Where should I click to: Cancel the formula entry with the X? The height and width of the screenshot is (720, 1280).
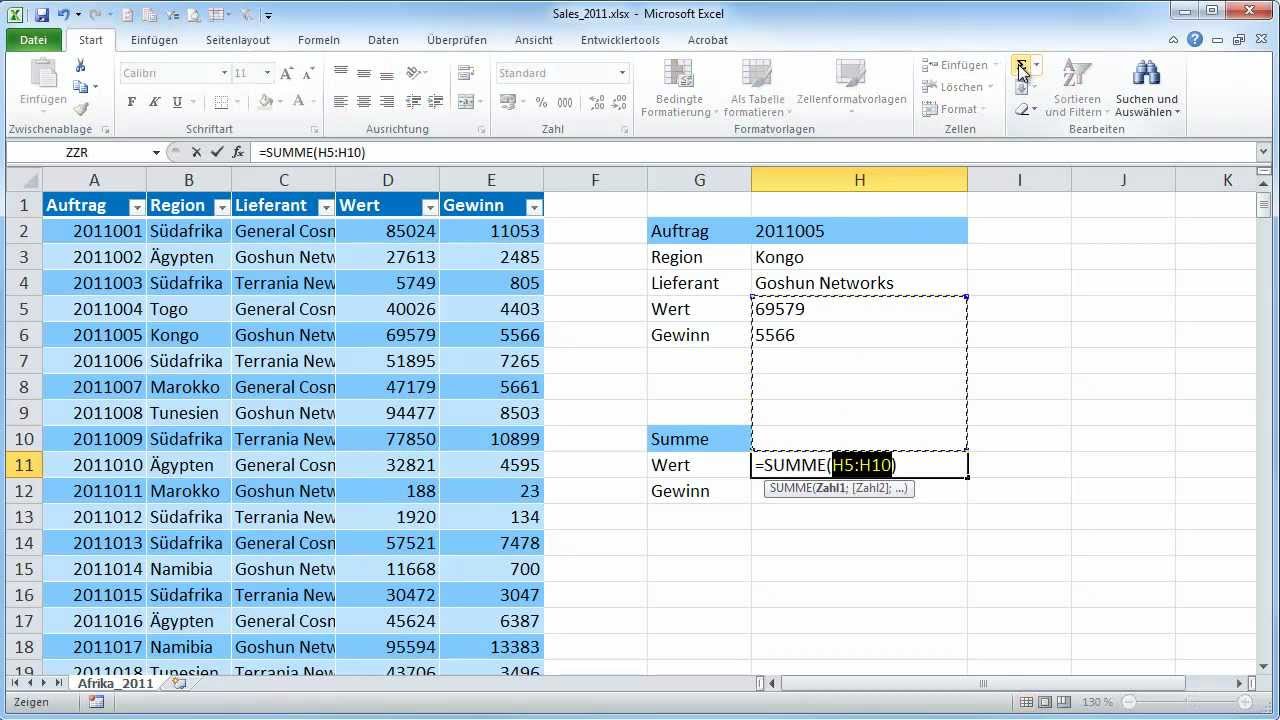[x=196, y=152]
